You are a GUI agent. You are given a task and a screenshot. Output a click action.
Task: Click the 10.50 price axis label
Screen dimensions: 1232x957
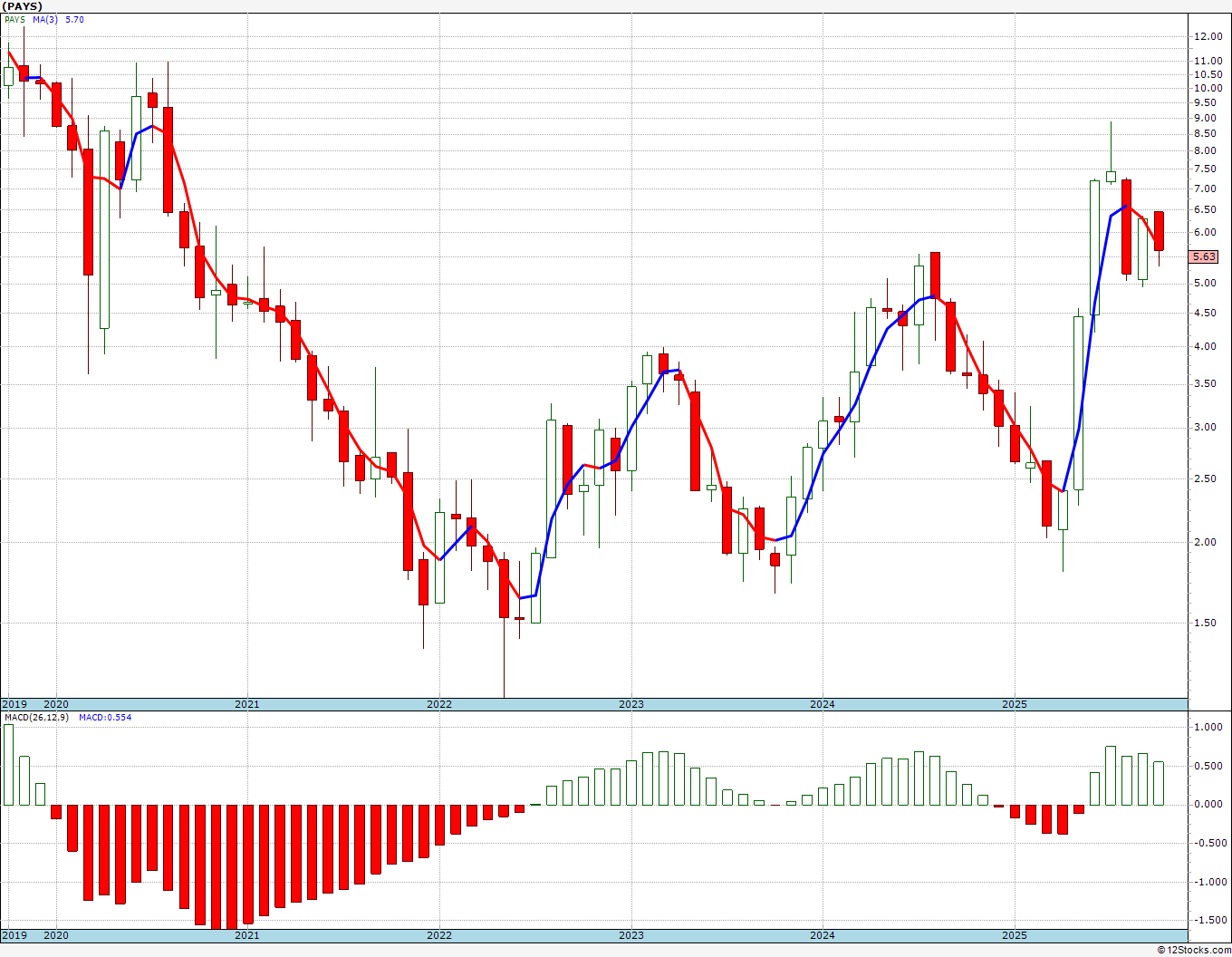click(x=1208, y=74)
